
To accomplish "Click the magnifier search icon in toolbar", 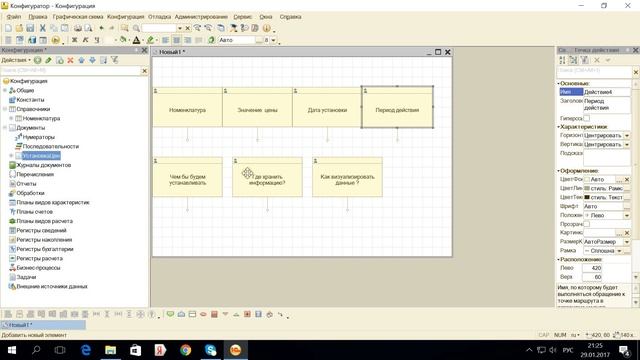I will click(136, 28).
